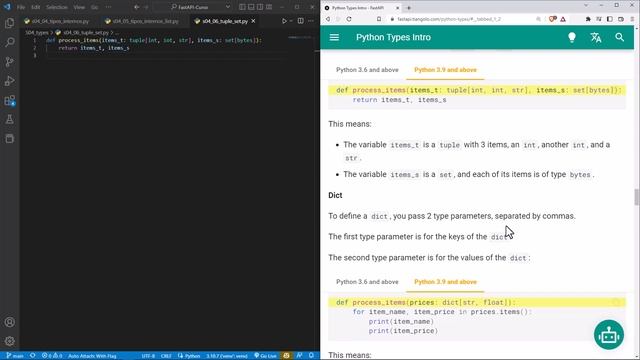Open the bottom activity bar container icon
The image size is (640, 360).
pos(9,139)
